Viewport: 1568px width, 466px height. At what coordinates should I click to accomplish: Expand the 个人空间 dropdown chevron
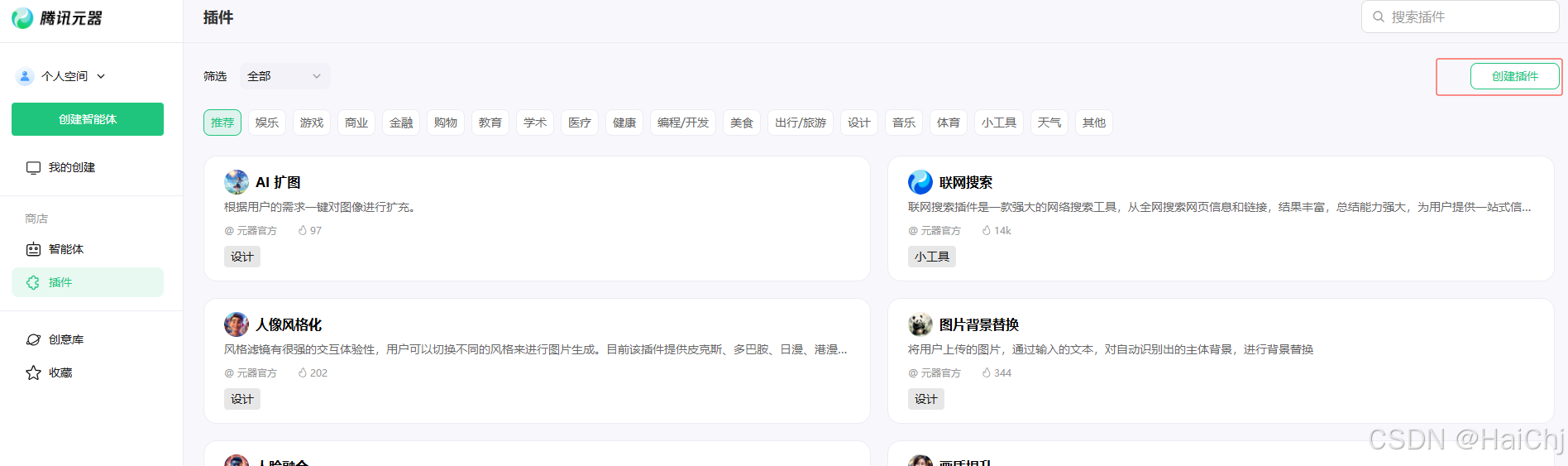pyautogui.click(x=101, y=76)
